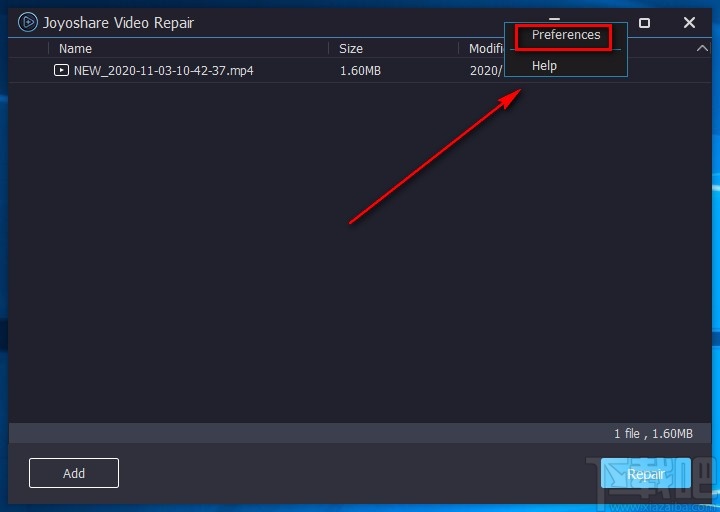The width and height of the screenshot is (720, 512).
Task: Sort the list by the Name column
Action: 75,49
